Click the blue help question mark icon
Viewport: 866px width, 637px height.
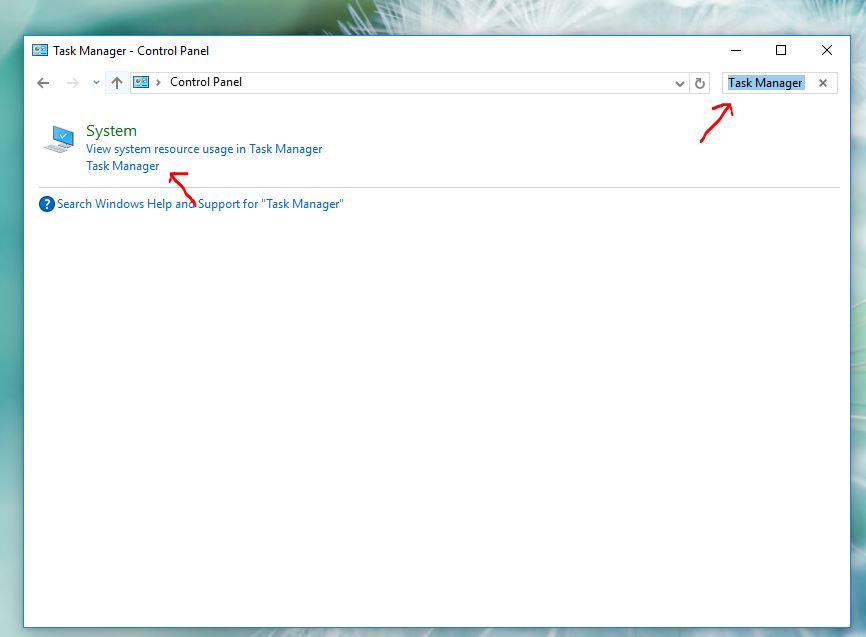click(x=47, y=204)
